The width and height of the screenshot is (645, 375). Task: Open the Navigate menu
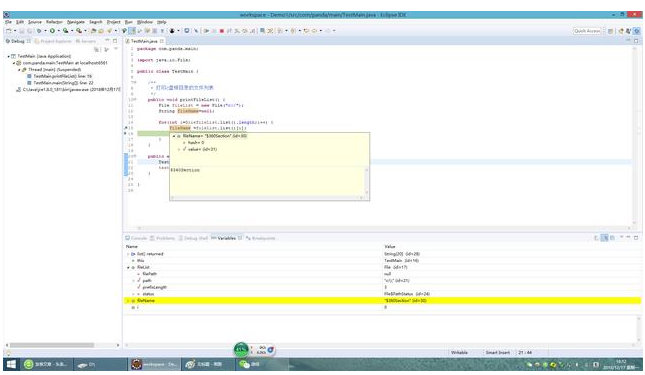tap(76, 22)
